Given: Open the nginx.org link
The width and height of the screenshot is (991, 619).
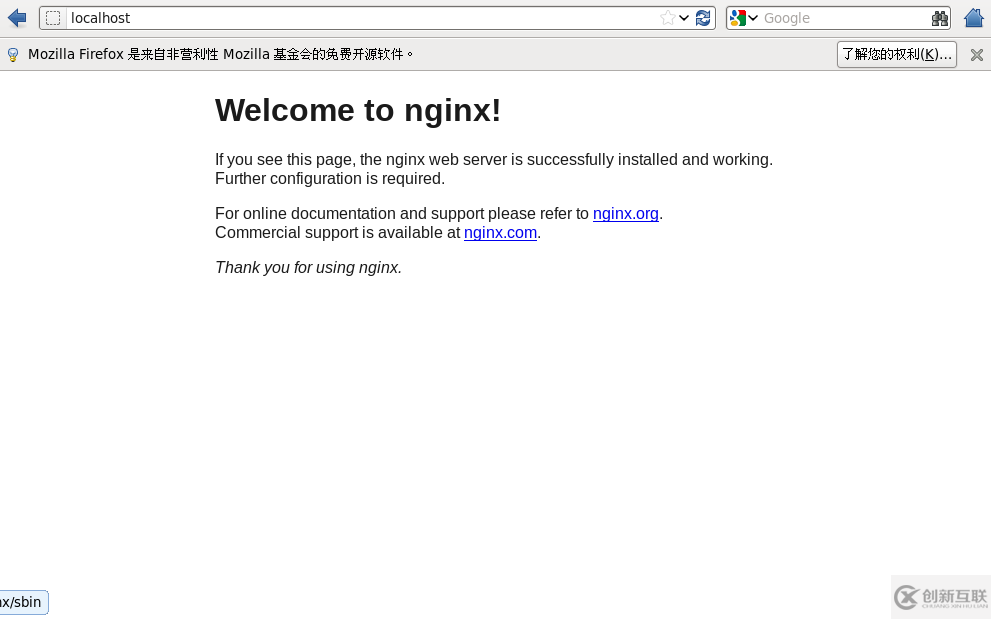Looking at the screenshot, I should click(x=626, y=214).
